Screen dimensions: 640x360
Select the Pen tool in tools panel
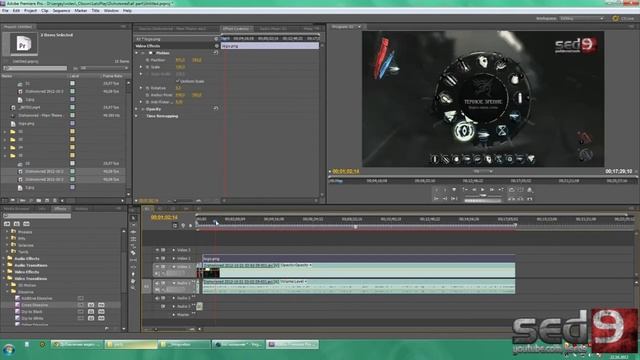pyautogui.click(x=133, y=274)
